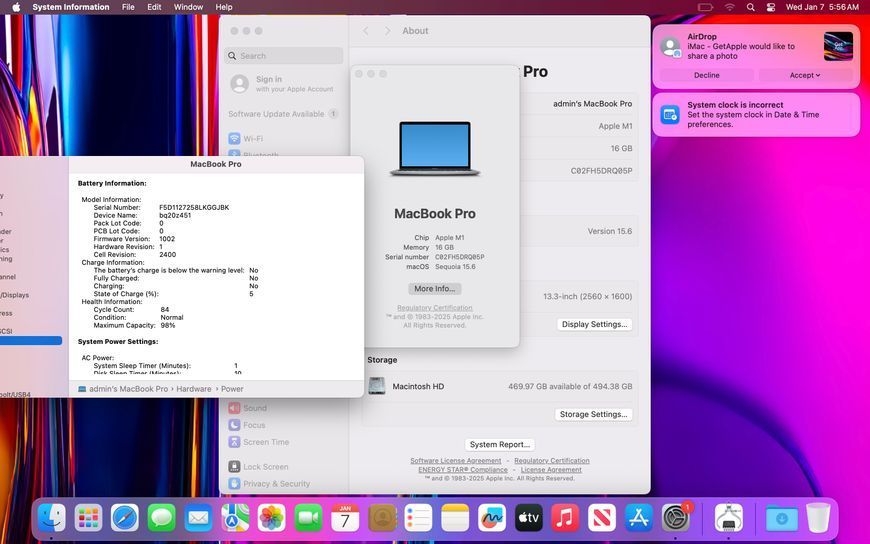This screenshot has width=870, height=544.
Task: Open Regulatory Certification link in the MacBook Pro window
Action: click(434, 308)
